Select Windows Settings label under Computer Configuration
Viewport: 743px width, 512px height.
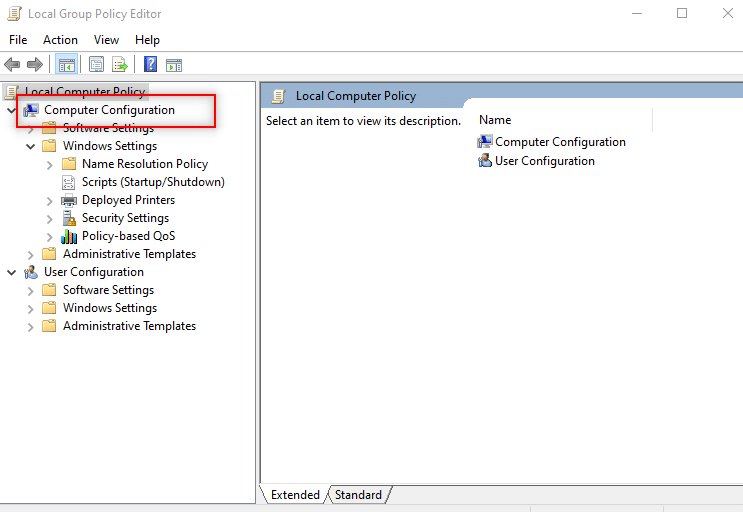[110, 146]
